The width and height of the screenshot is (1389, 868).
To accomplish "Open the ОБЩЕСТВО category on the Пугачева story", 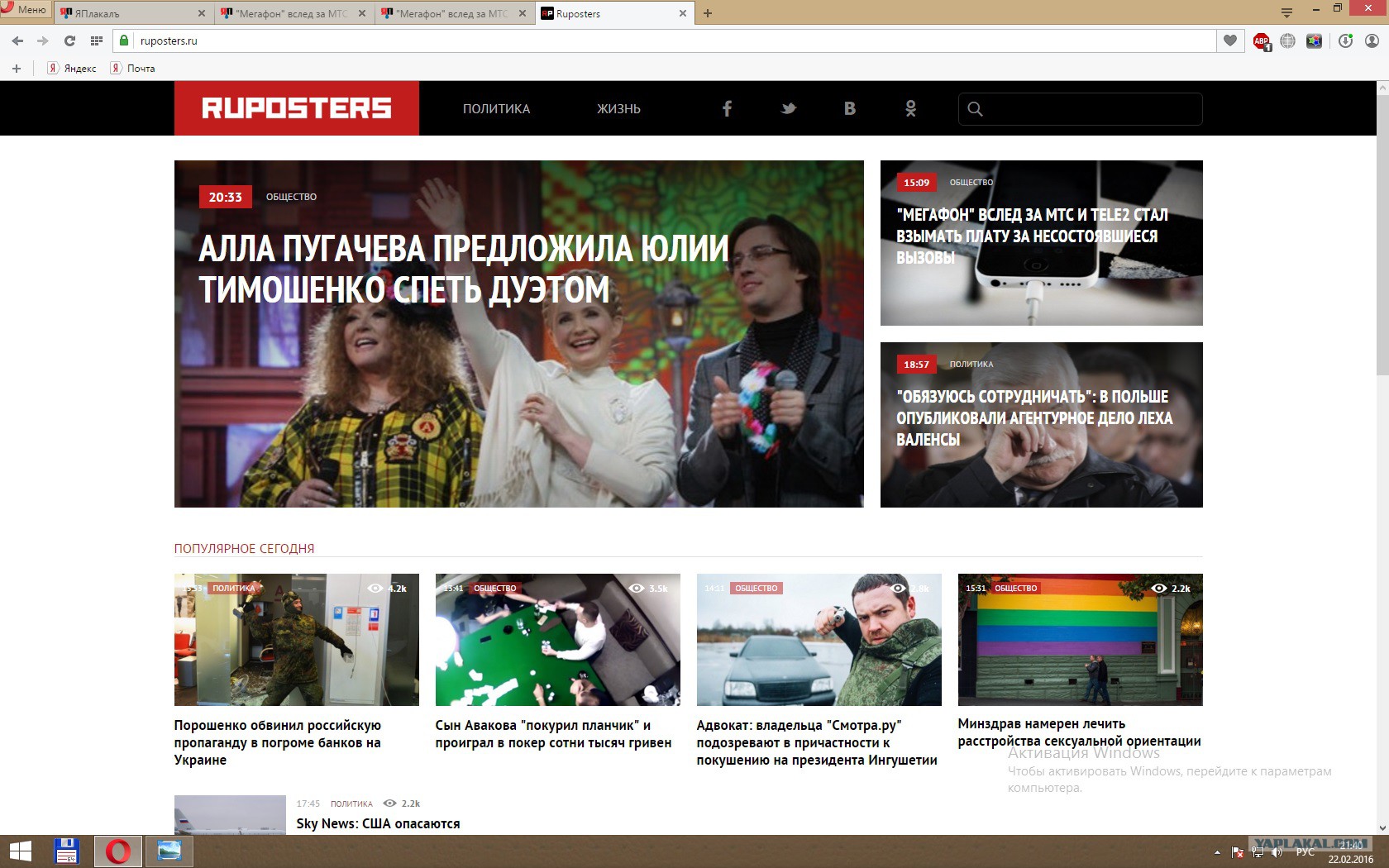I will pos(291,197).
